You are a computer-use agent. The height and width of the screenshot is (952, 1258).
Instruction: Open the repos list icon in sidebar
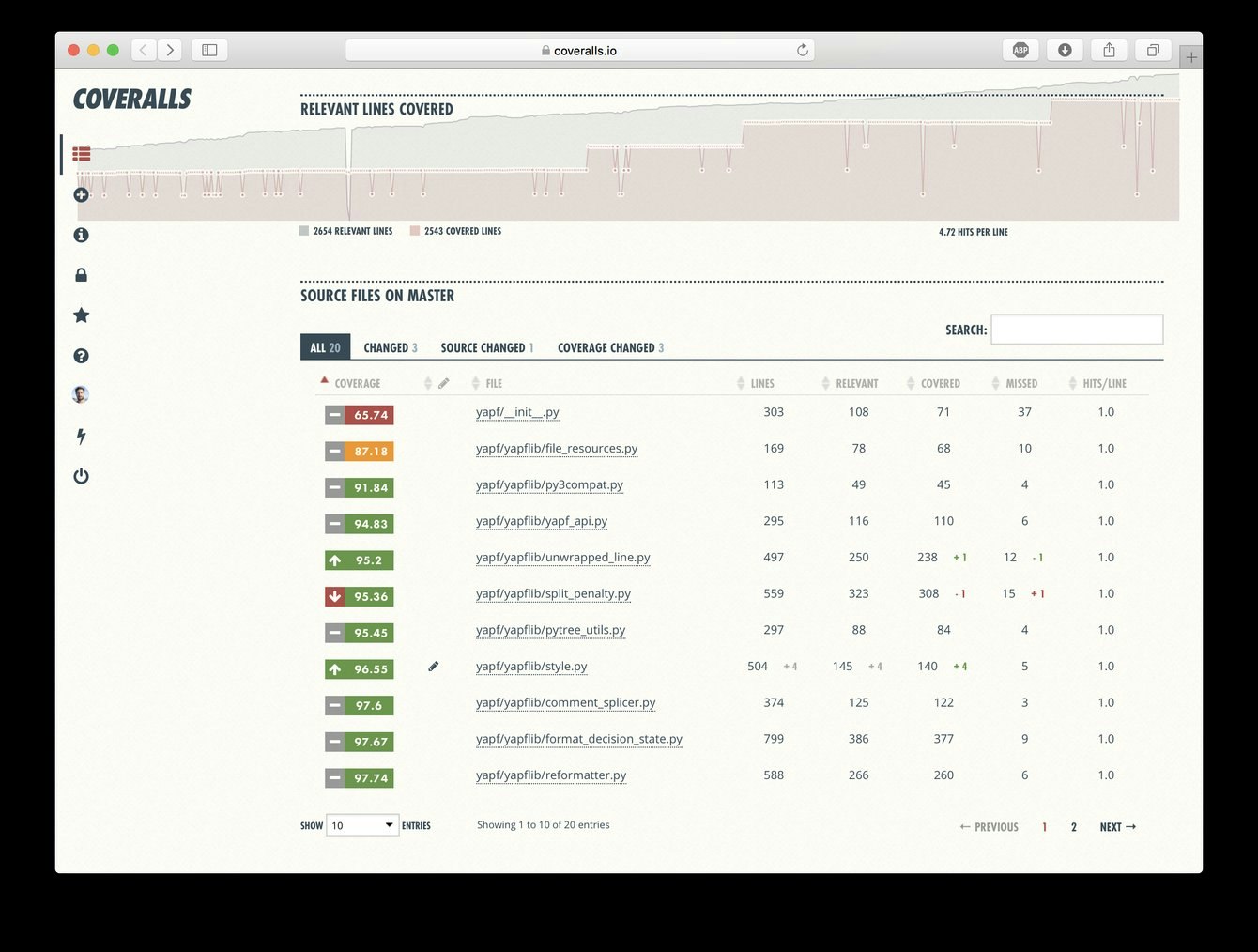point(82,154)
